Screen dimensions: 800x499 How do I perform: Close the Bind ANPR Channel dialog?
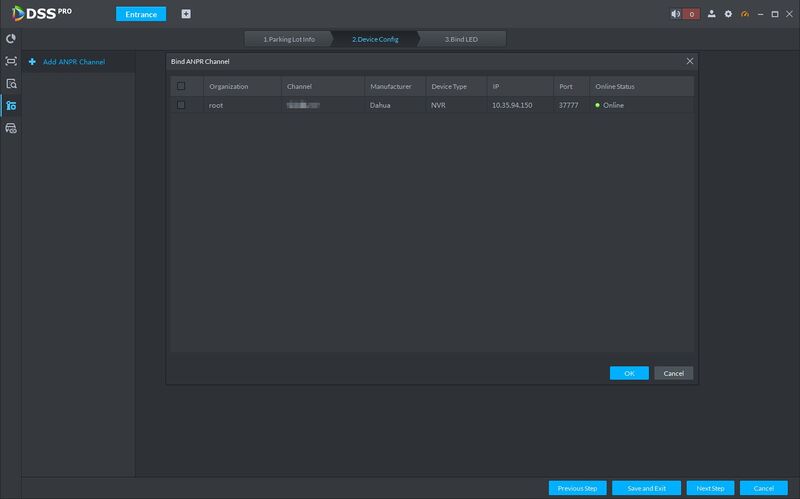coord(690,61)
